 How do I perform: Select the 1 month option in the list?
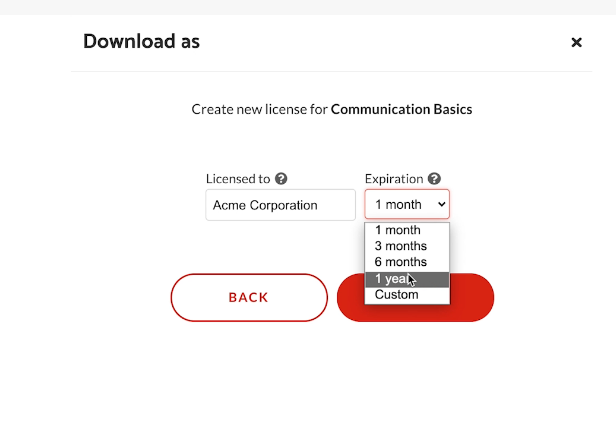pos(398,230)
